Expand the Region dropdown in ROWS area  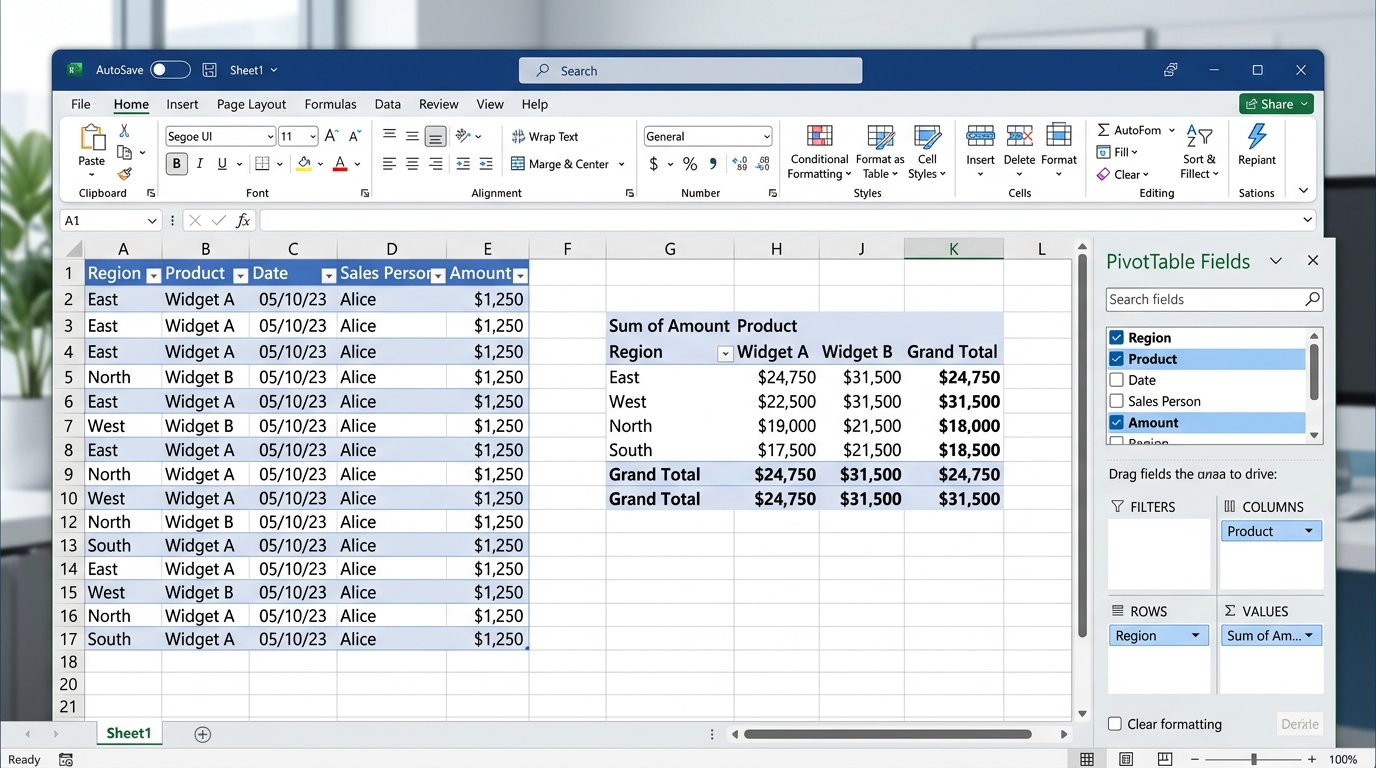(x=1195, y=636)
